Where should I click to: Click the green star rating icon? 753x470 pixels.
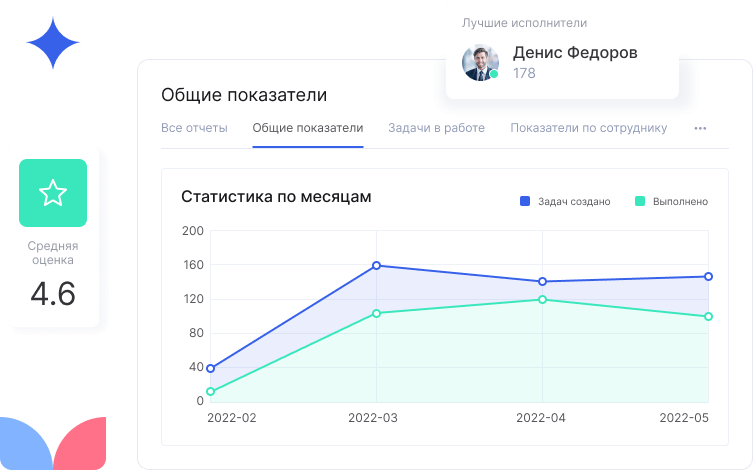coord(53,193)
